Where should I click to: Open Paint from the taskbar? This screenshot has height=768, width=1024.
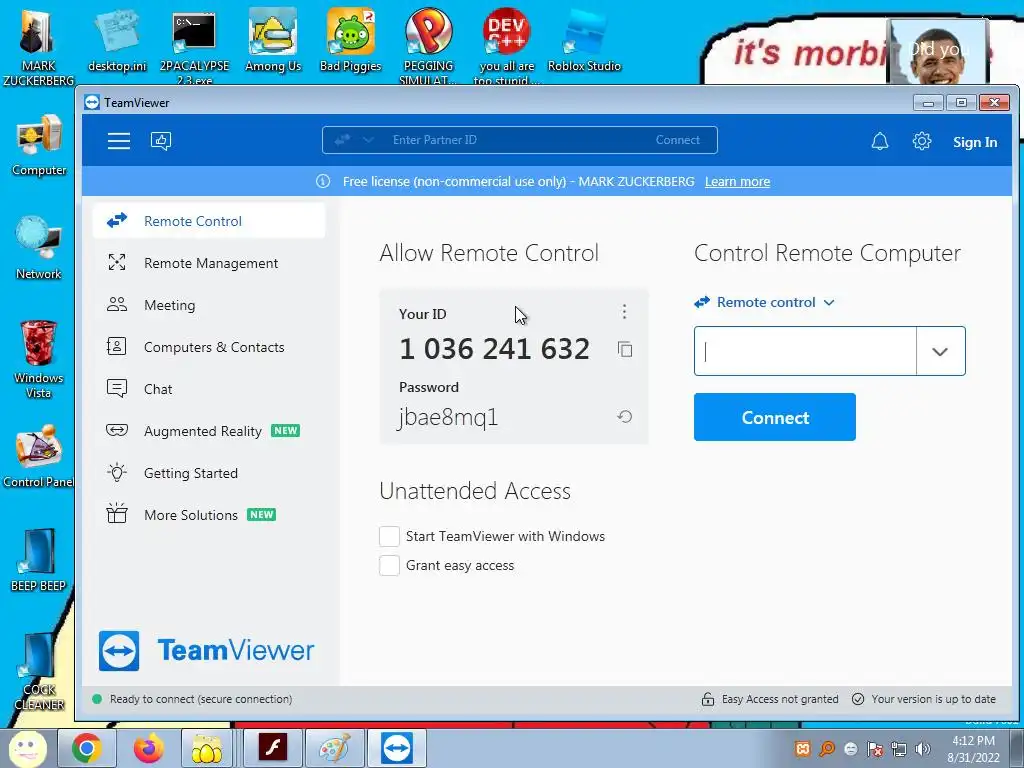click(334, 748)
